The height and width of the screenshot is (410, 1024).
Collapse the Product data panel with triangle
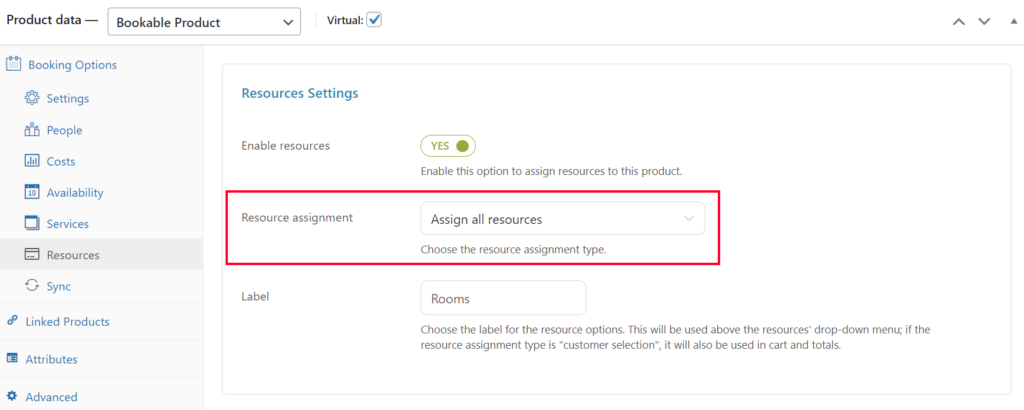click(x=1013, y=22)
